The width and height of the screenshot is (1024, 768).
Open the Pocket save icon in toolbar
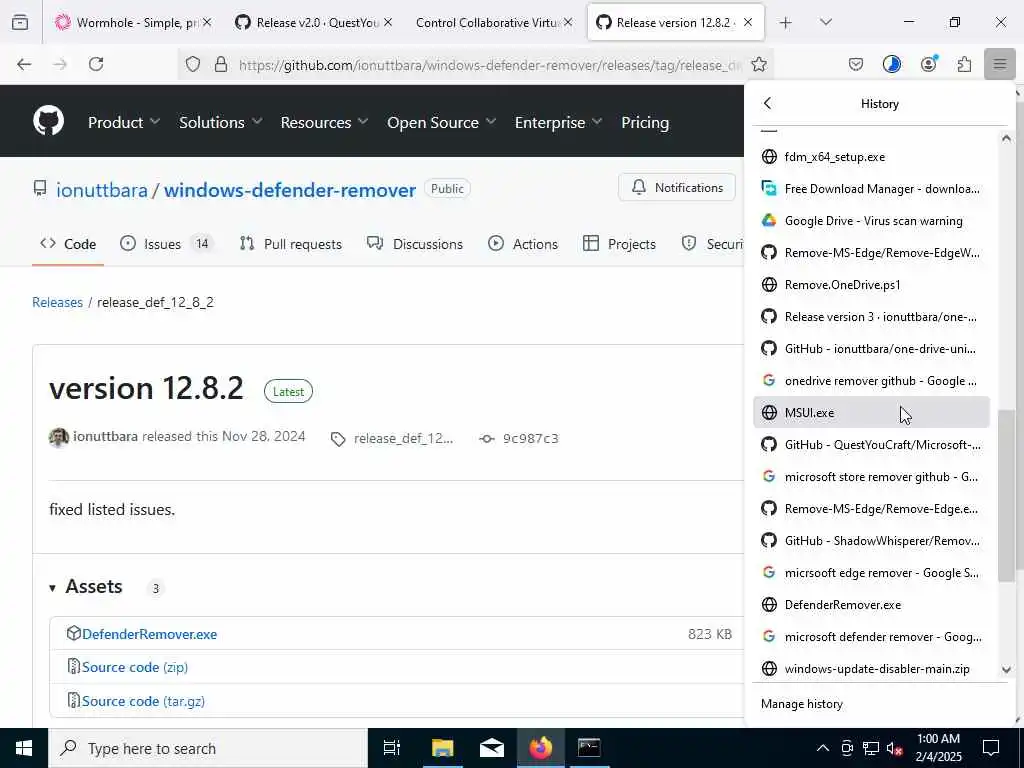coord(856,64)
